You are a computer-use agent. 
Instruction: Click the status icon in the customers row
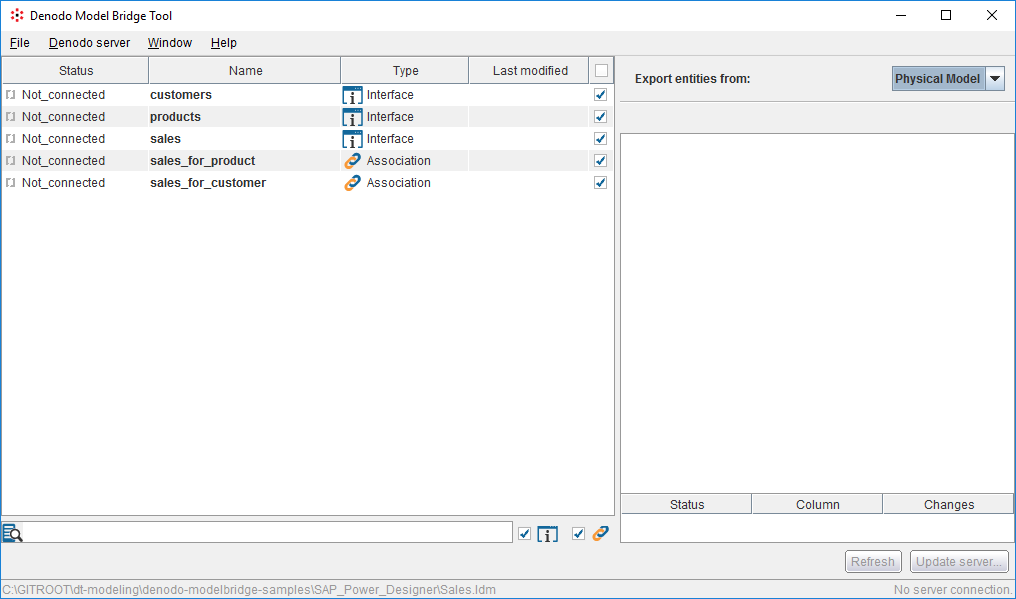coord(10,95)
